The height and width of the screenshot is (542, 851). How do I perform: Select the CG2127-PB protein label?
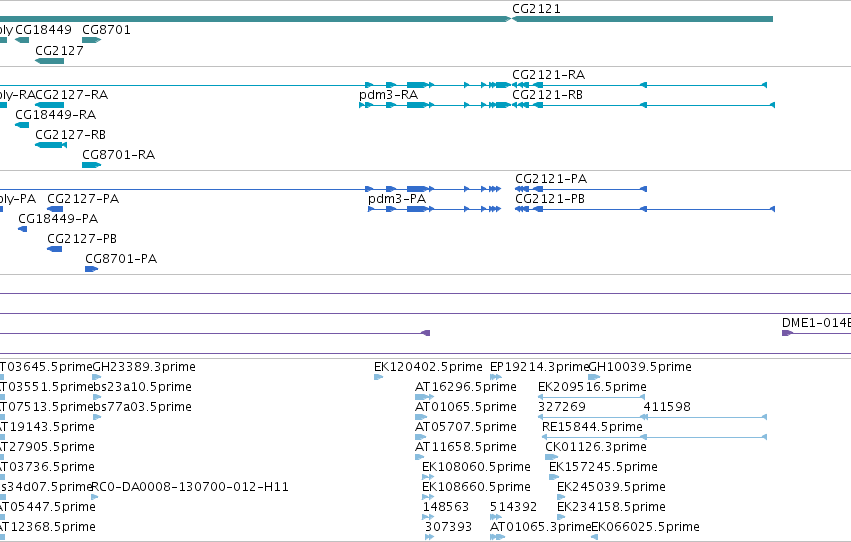pyautogui.click(x=82, y=239)
